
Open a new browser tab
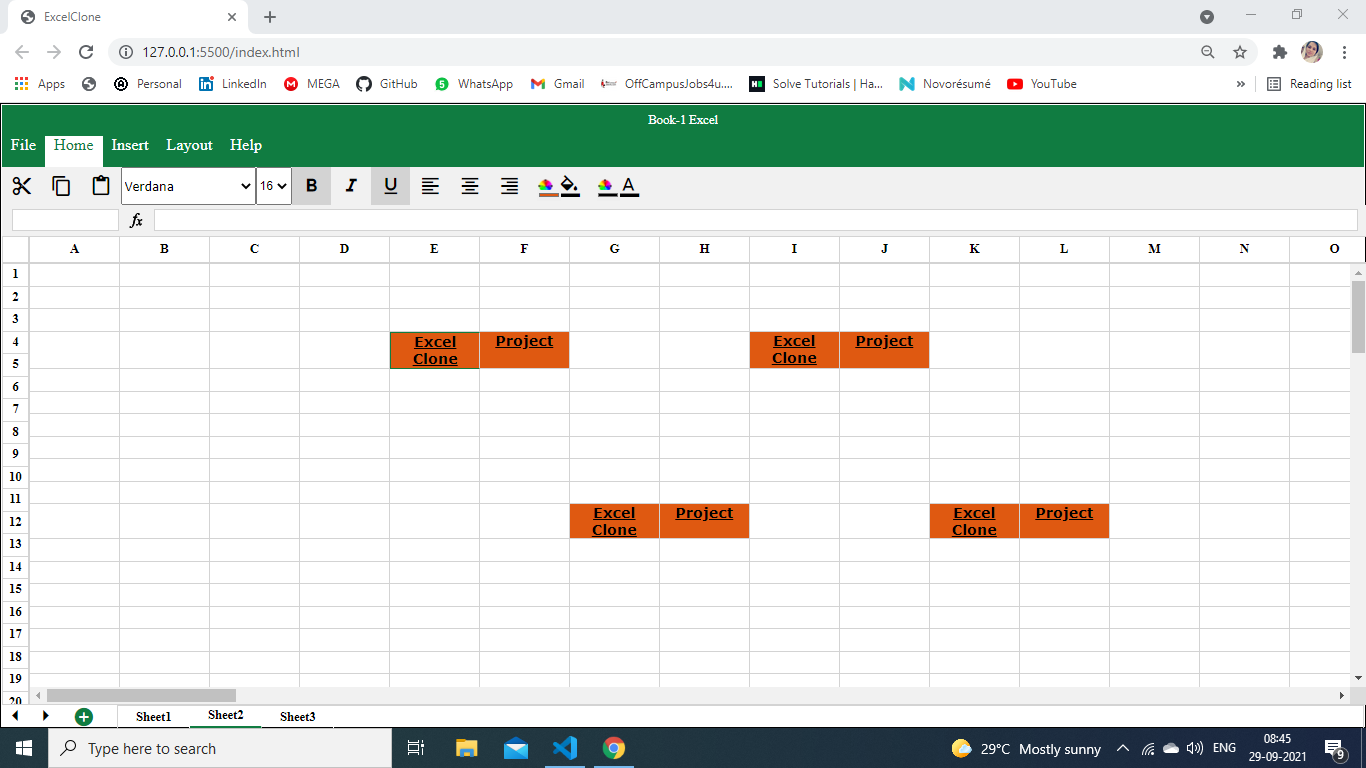(270, 17)
